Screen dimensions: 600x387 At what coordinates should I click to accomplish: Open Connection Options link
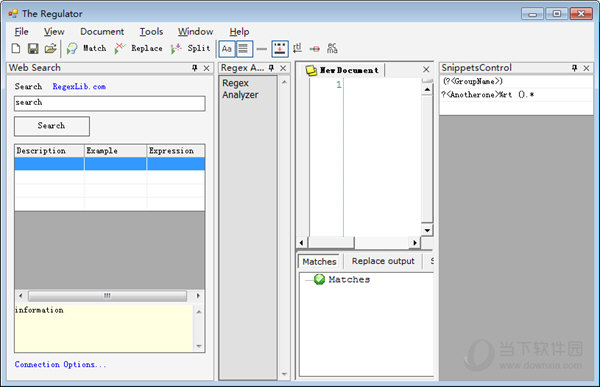pyautogui.click(x=60, y=364)
